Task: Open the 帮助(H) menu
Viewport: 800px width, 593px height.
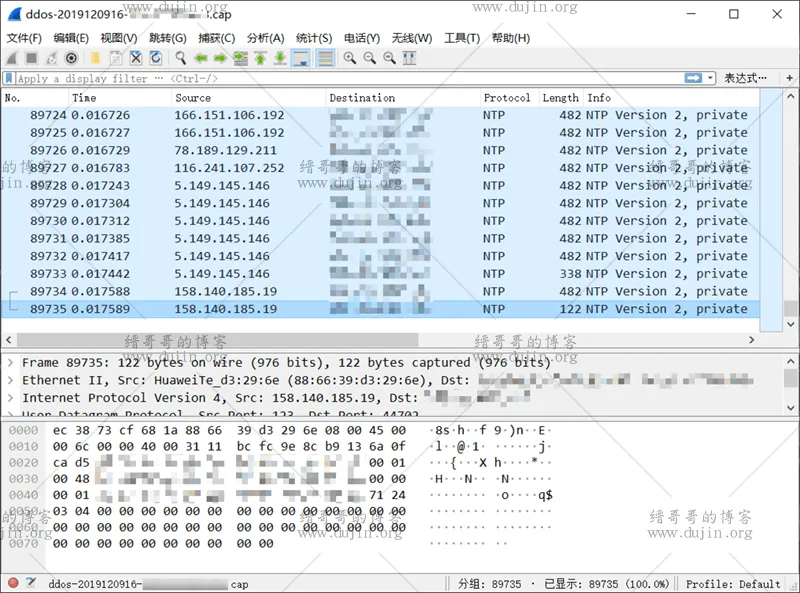Action: click(x=511, y=38)
